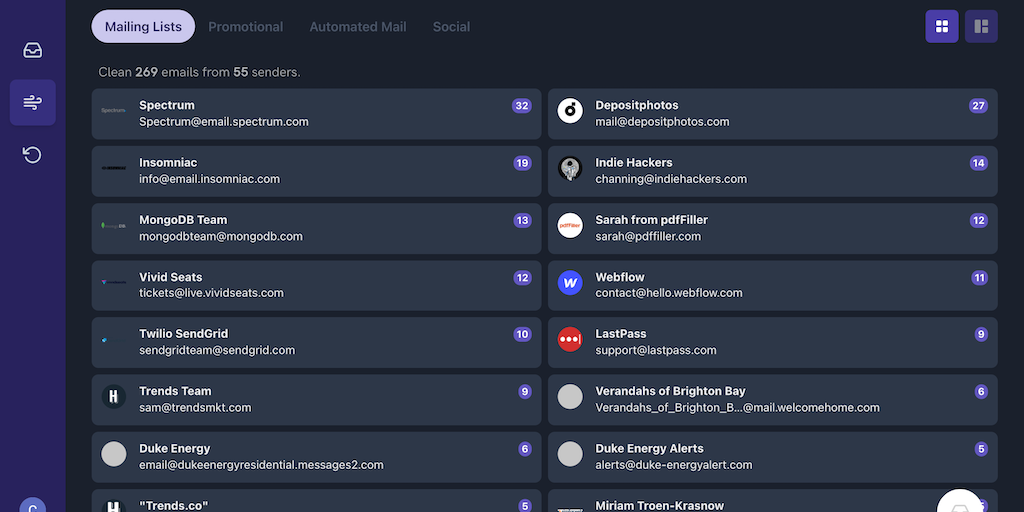Open the Insomniac sender card
Screen dimensions: 1024x512
point(316,171)
